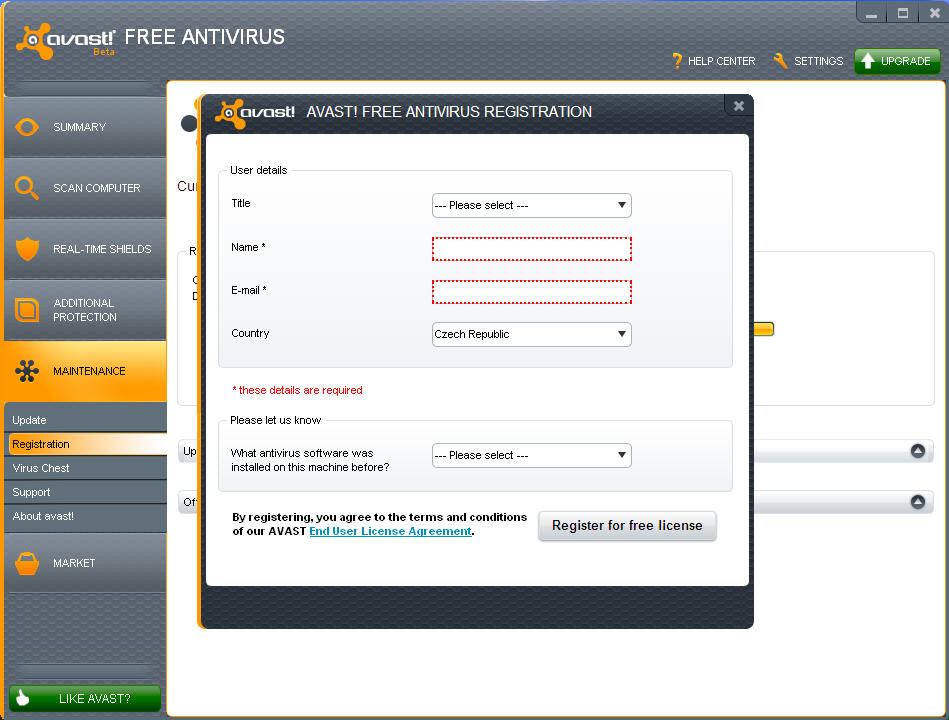Go to the SCAN COMPUTER section

(x=85, y=188)
